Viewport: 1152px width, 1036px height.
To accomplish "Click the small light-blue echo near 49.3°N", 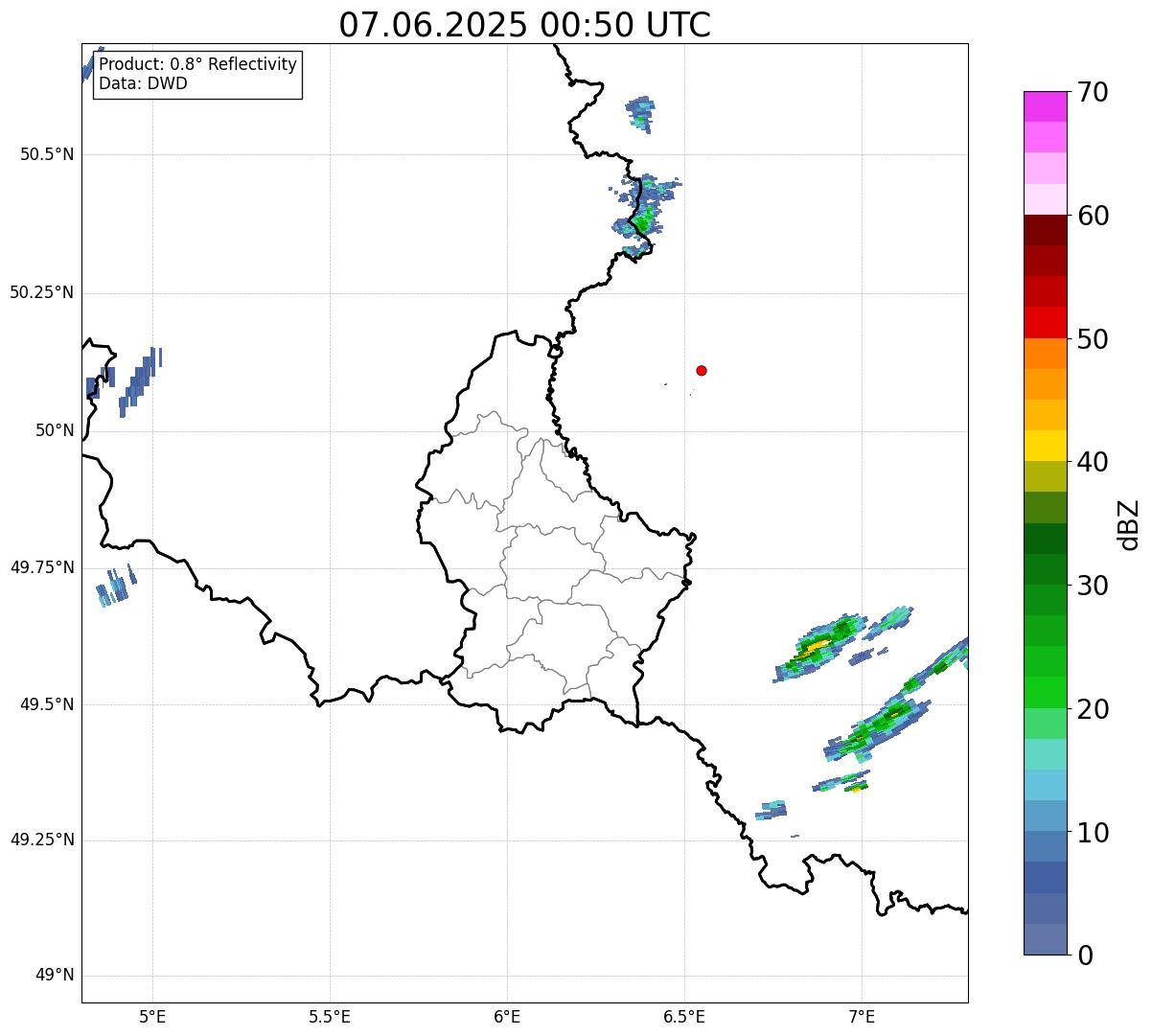I will tap(771, 811).
